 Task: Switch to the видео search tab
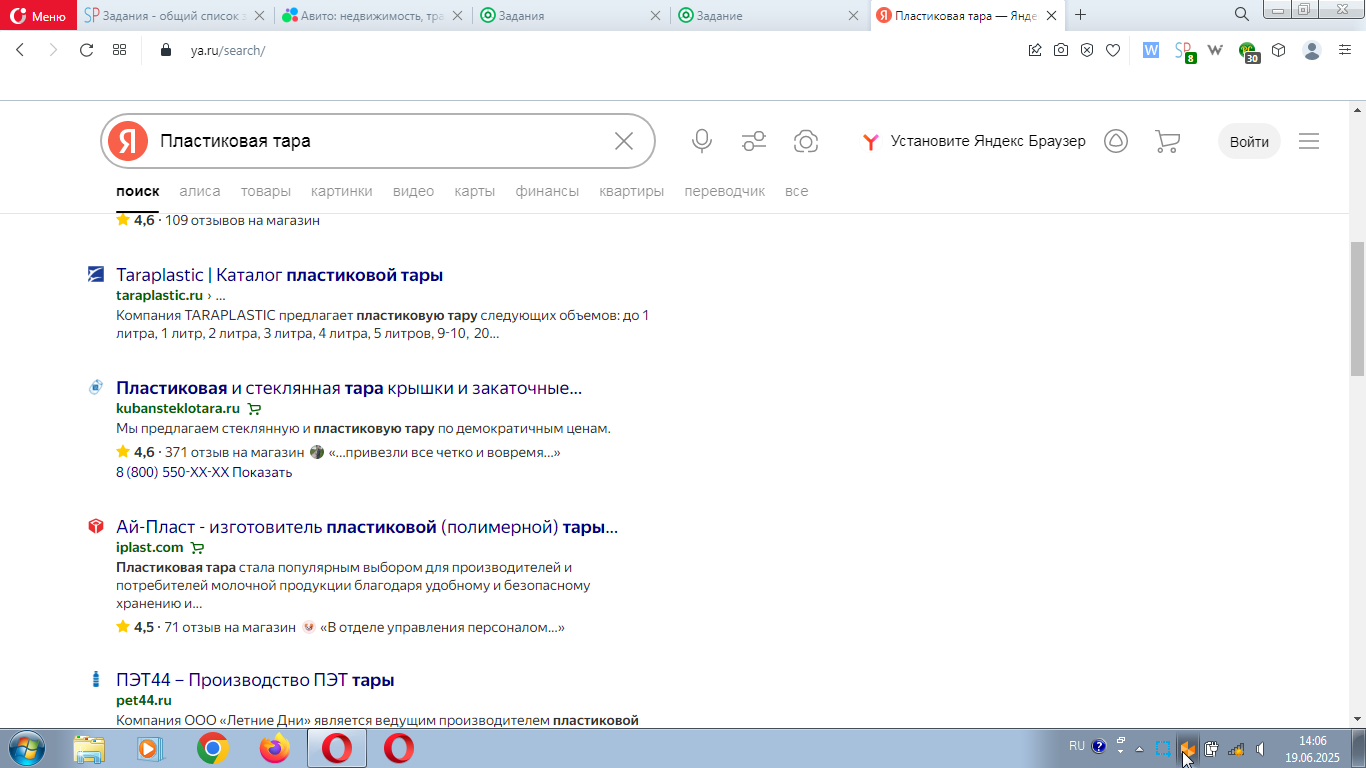pyautogui.click(x=413, y=191)
